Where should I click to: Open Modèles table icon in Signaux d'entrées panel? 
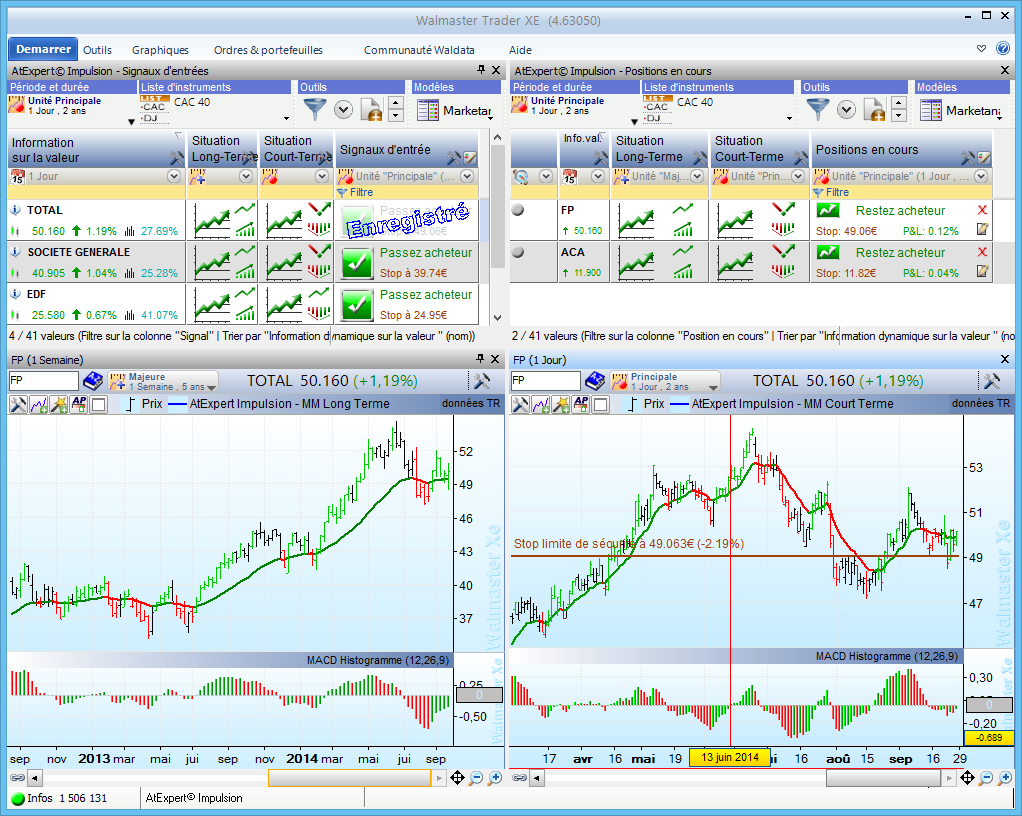(x=428, y=110)
